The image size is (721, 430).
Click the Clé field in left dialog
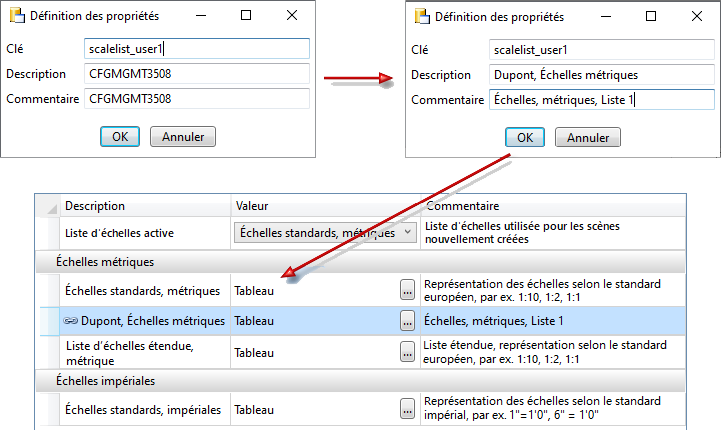pyautogui.click(x=198, y=48)
